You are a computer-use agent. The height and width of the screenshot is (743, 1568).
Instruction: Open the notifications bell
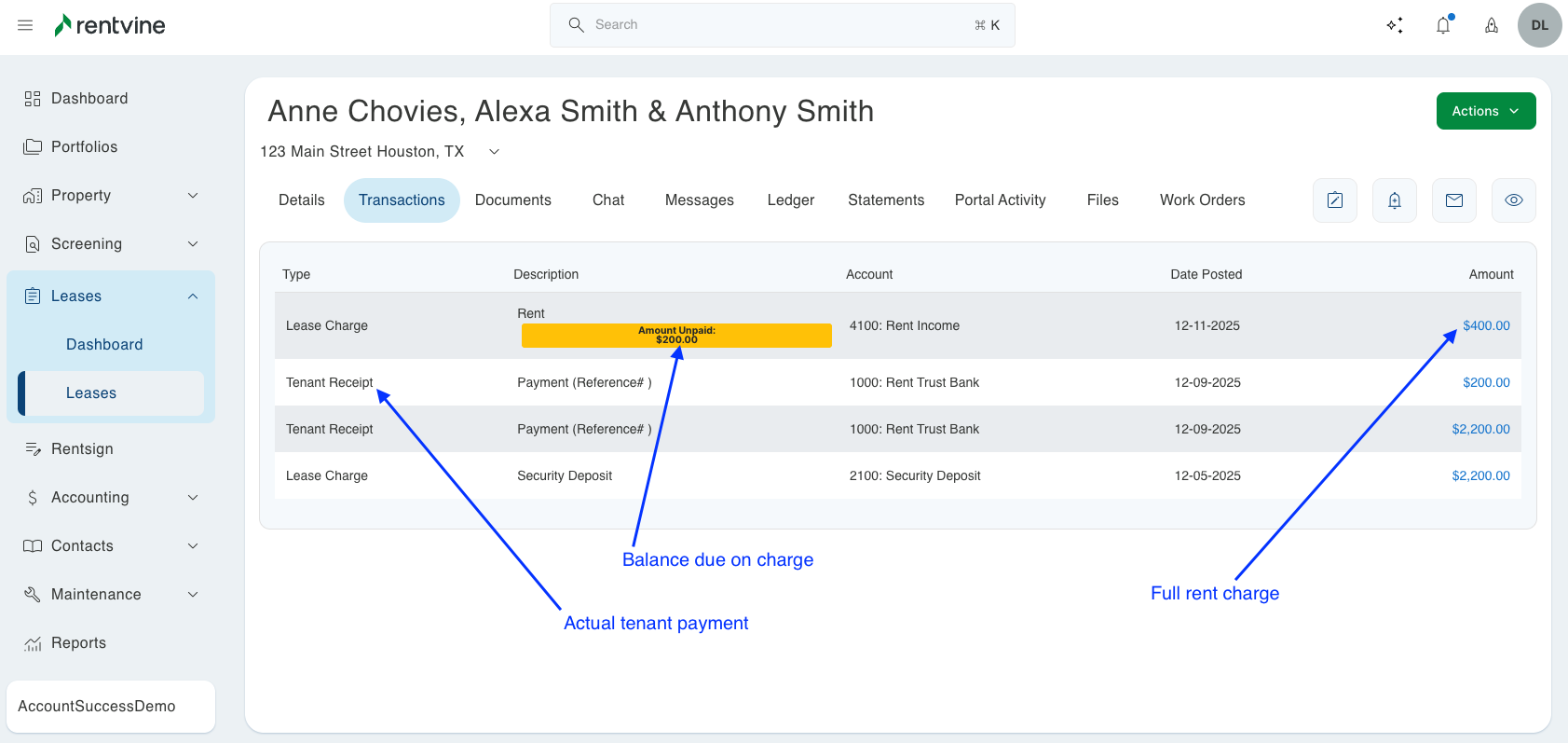click(x=1443, y=25)
